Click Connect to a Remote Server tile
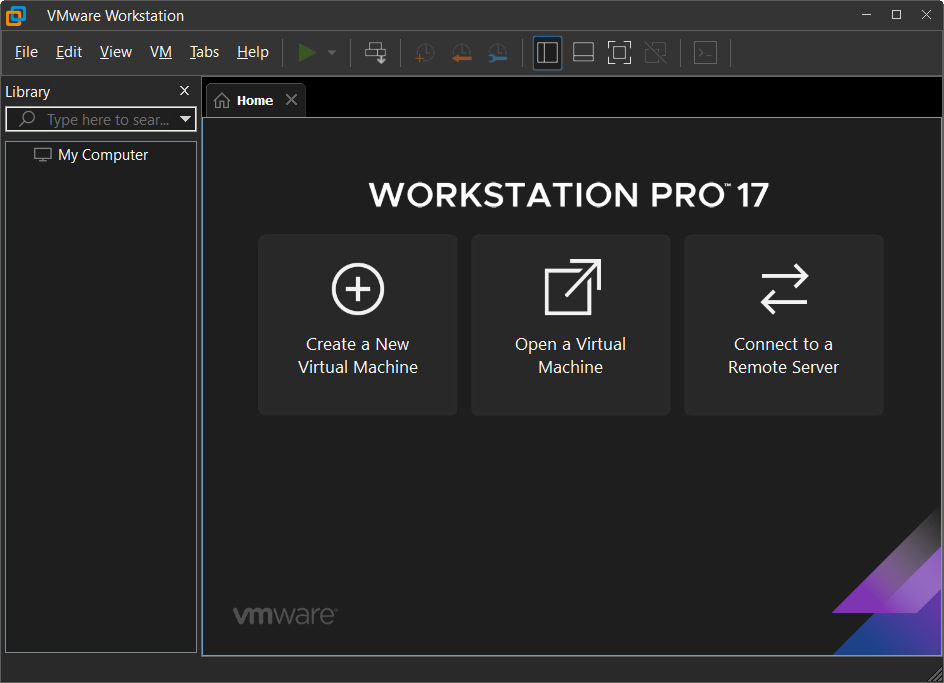 (784, 325)
